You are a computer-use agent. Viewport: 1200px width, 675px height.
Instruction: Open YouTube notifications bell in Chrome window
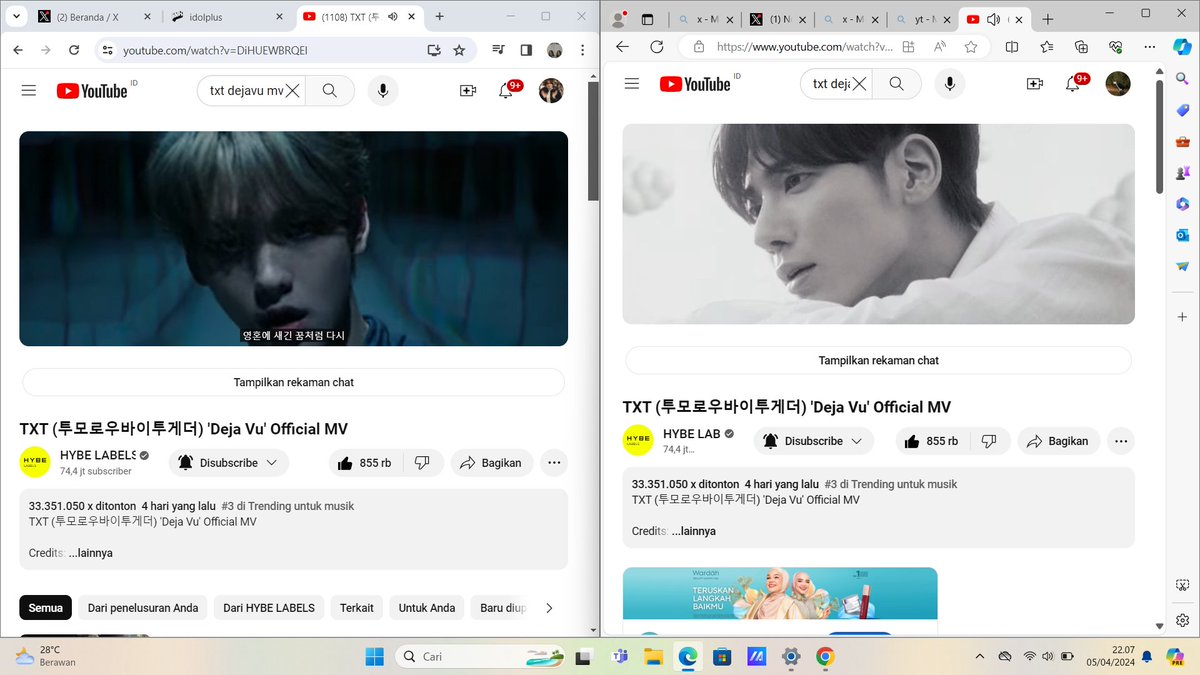[507, 91]
